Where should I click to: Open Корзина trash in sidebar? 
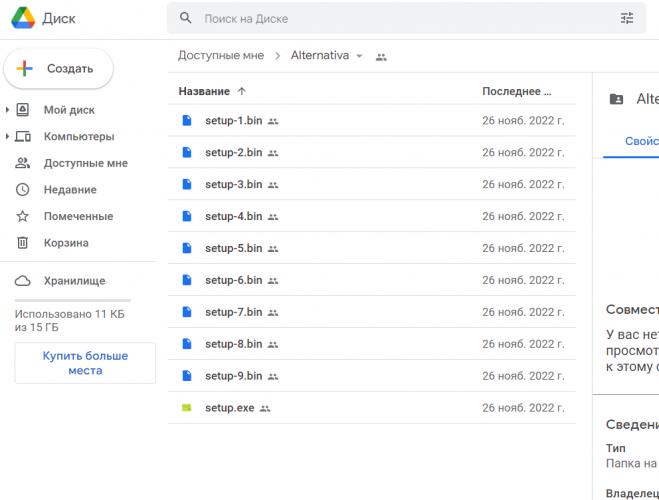66,243
